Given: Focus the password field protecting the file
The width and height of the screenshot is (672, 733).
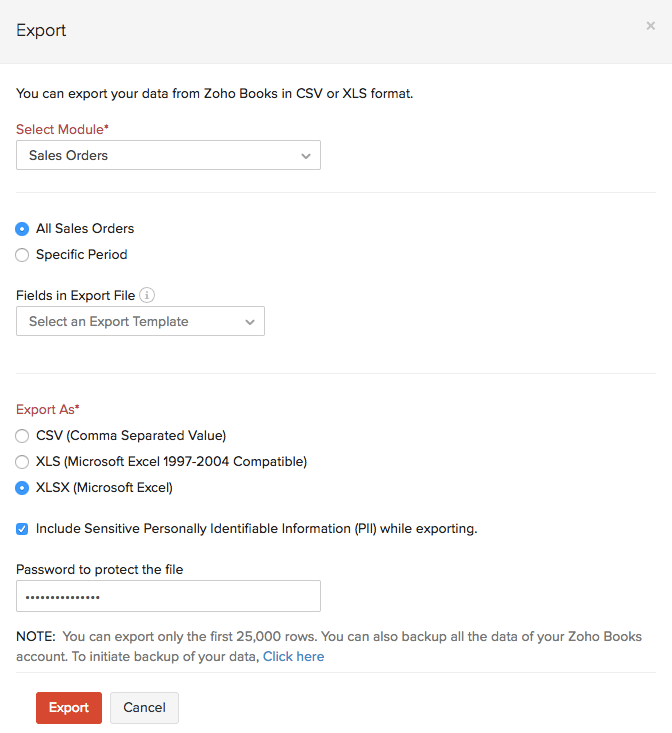Looking at the screenshot, I should 168,596.
